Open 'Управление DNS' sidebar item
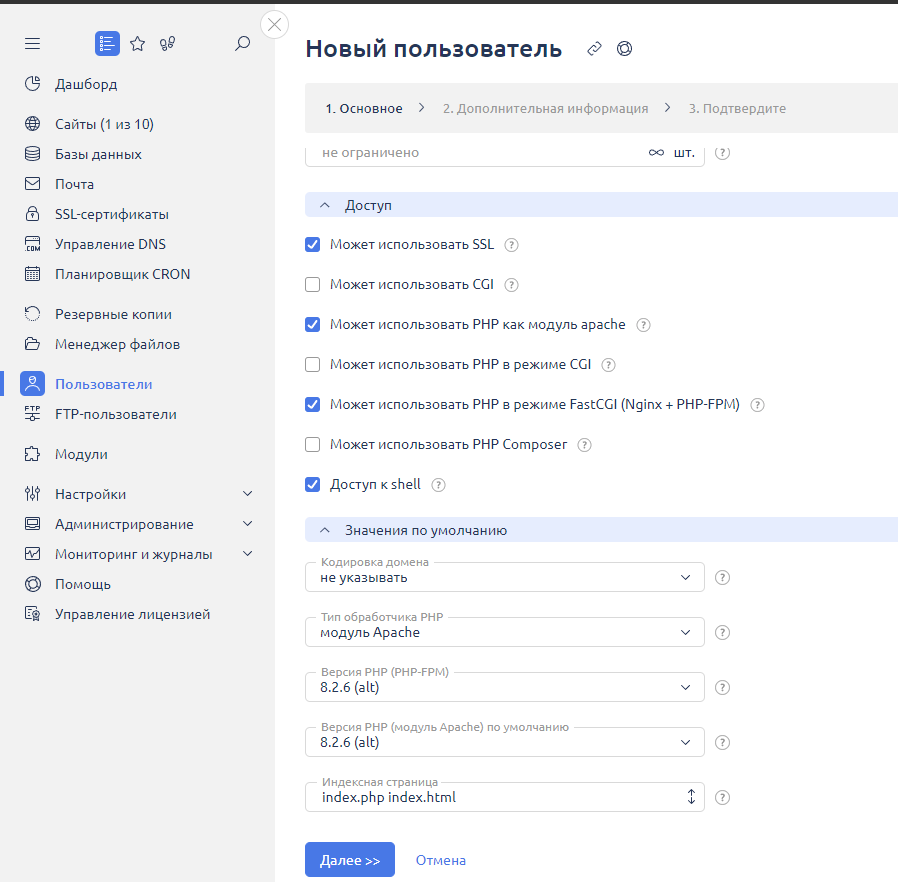Viewport: 898px width, 882px height. tap(111, 244)
